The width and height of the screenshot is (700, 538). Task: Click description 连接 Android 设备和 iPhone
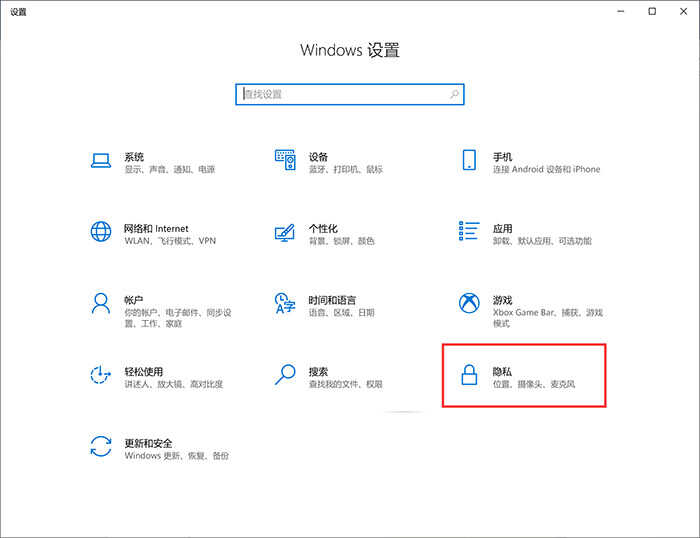546,169
